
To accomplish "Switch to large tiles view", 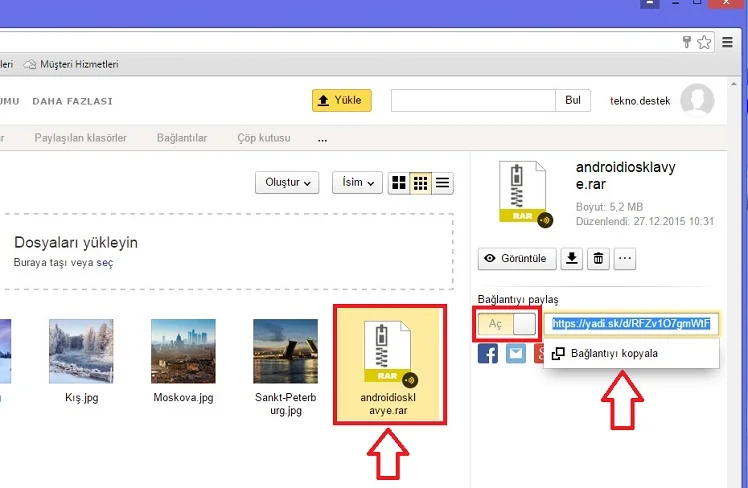I will [399, 183].
